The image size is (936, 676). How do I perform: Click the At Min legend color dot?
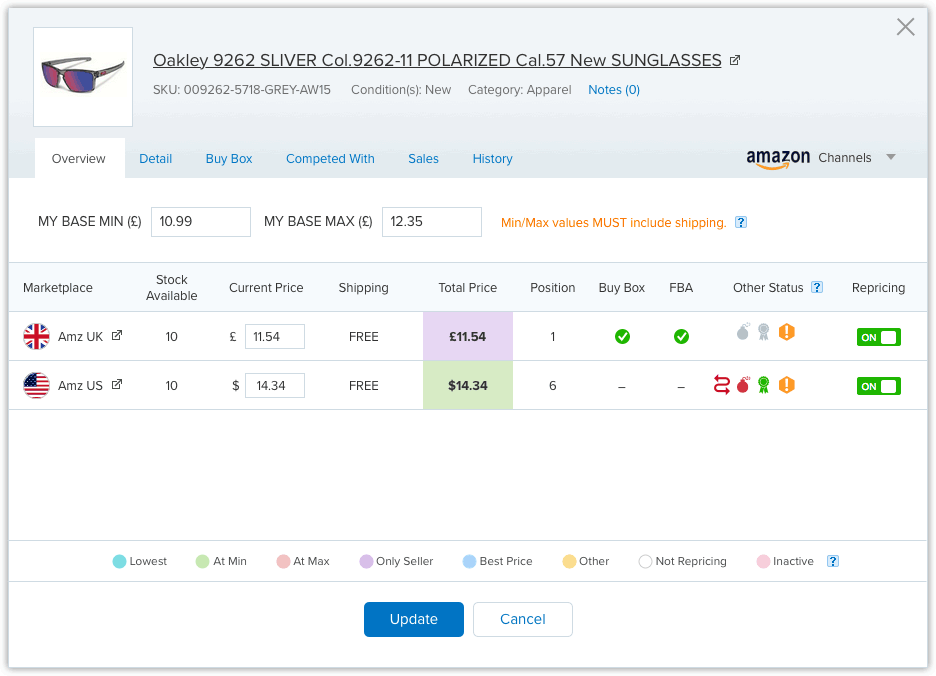pyautogui.click(x=202, y=561)
